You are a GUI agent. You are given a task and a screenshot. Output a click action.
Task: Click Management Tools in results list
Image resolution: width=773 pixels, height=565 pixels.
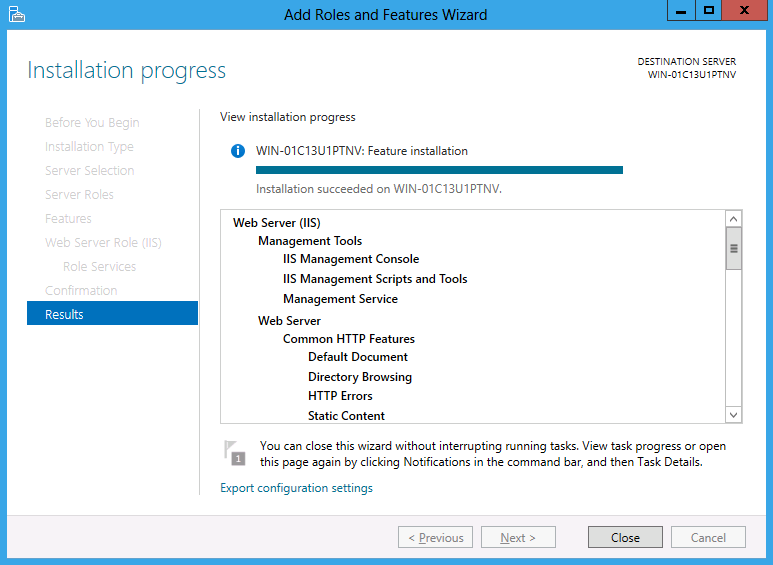pos(310,241)
